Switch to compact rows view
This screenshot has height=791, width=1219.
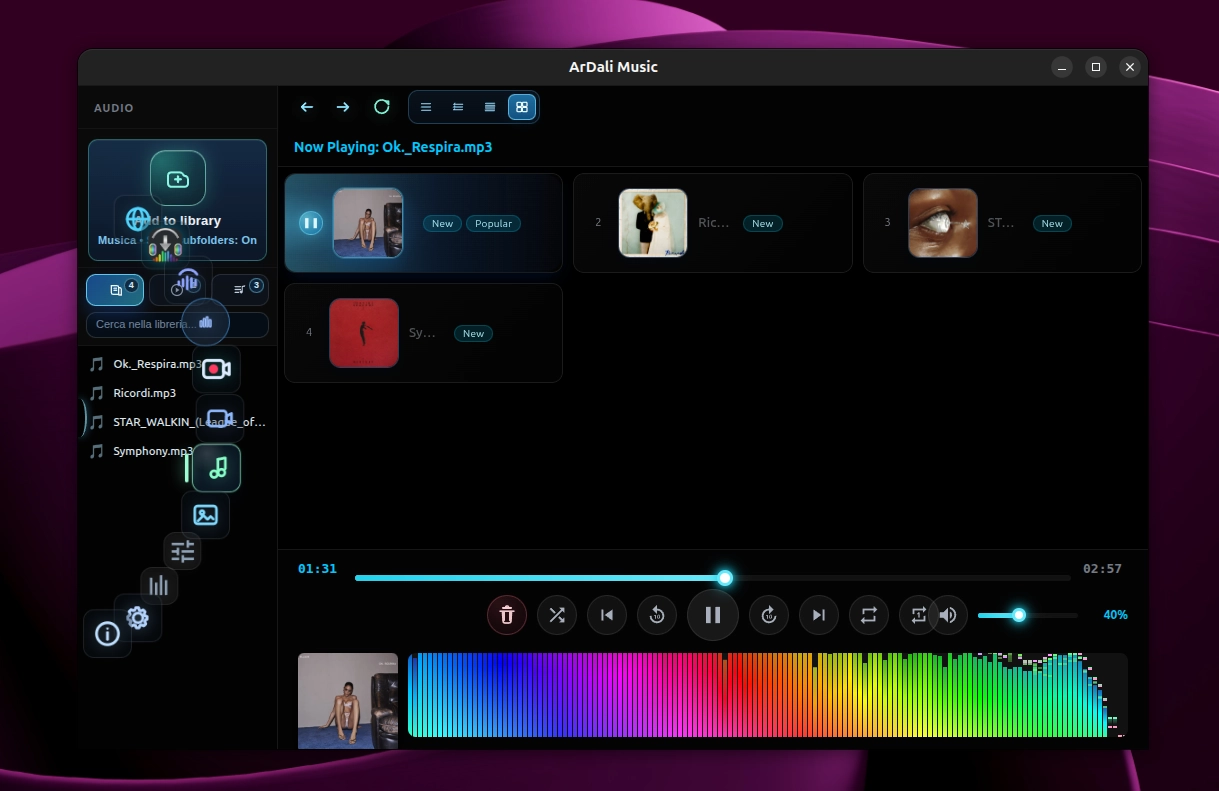[x=490, y=107]
